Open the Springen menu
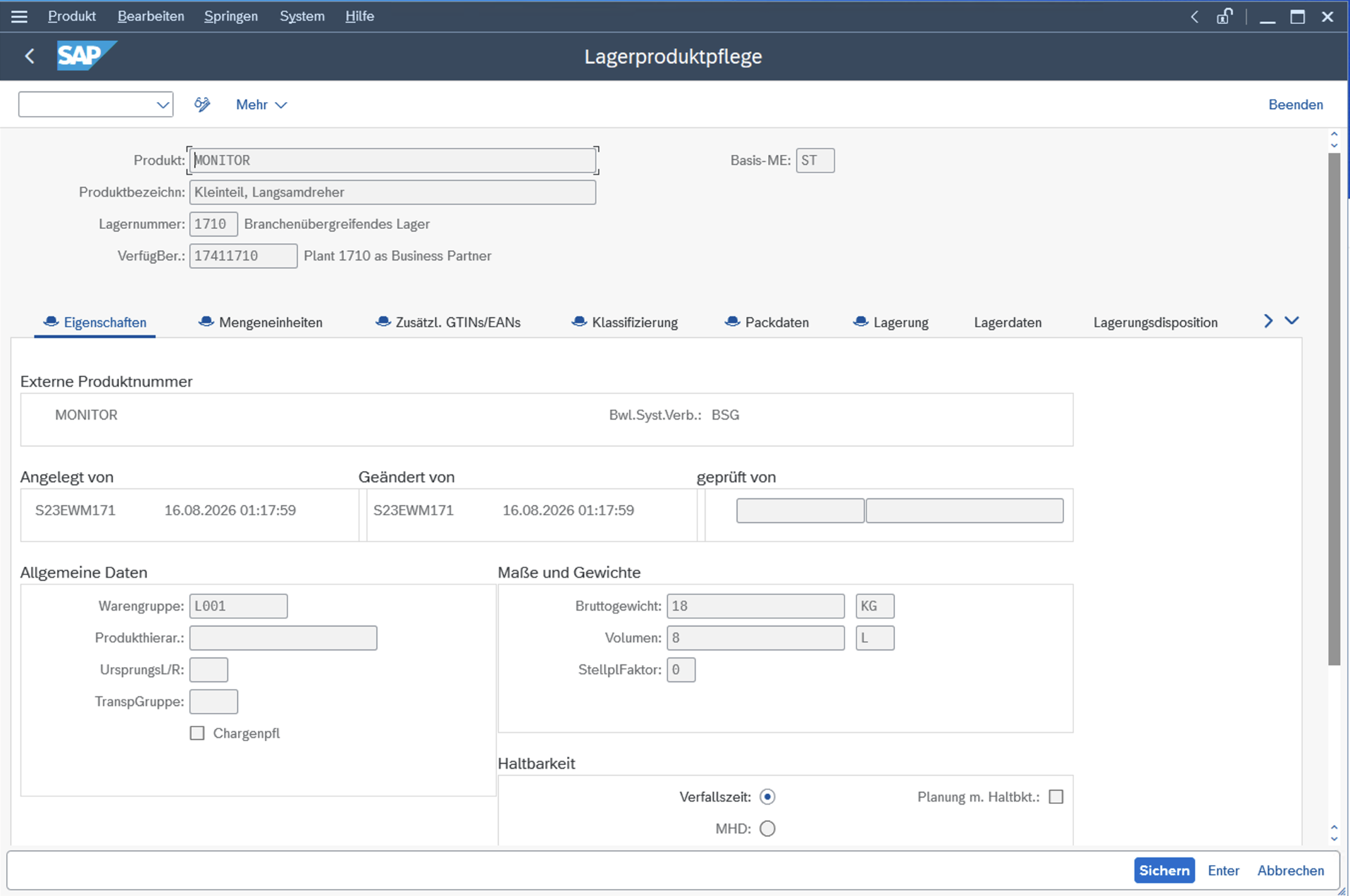 point(231,16)
